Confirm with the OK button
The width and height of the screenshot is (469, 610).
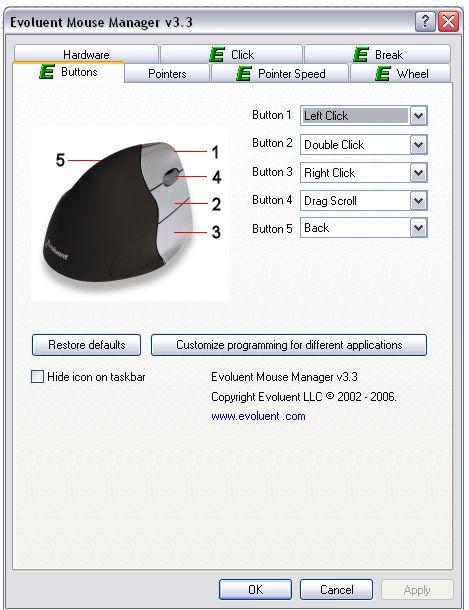(x=256, y=589)
